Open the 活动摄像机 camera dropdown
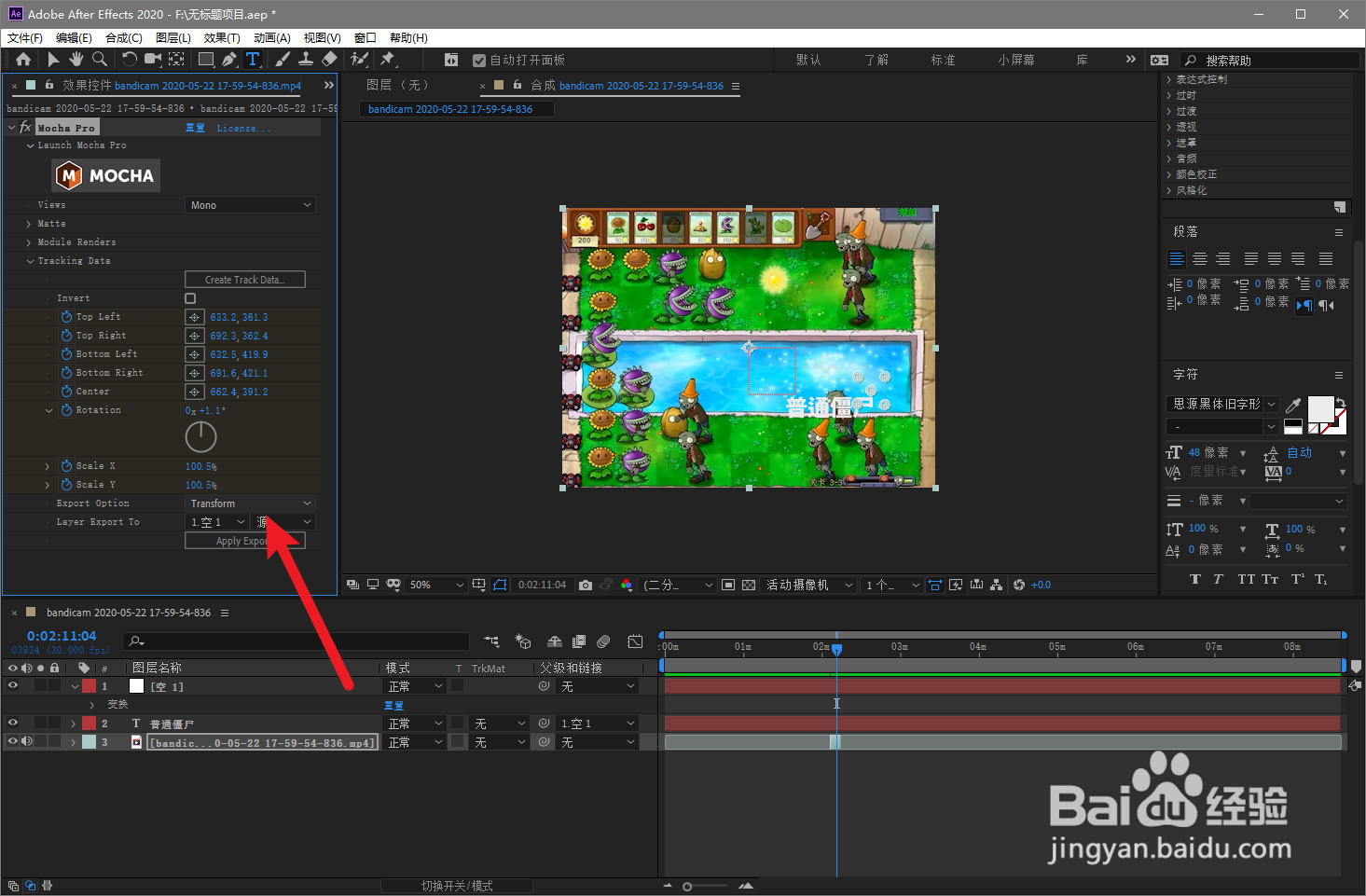This screenshot has height=896, width=1366. pos(809,585)
